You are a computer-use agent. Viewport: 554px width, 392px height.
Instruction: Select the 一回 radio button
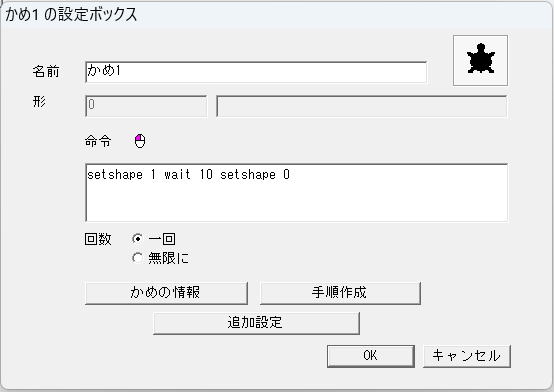click(x=137, y=239)
